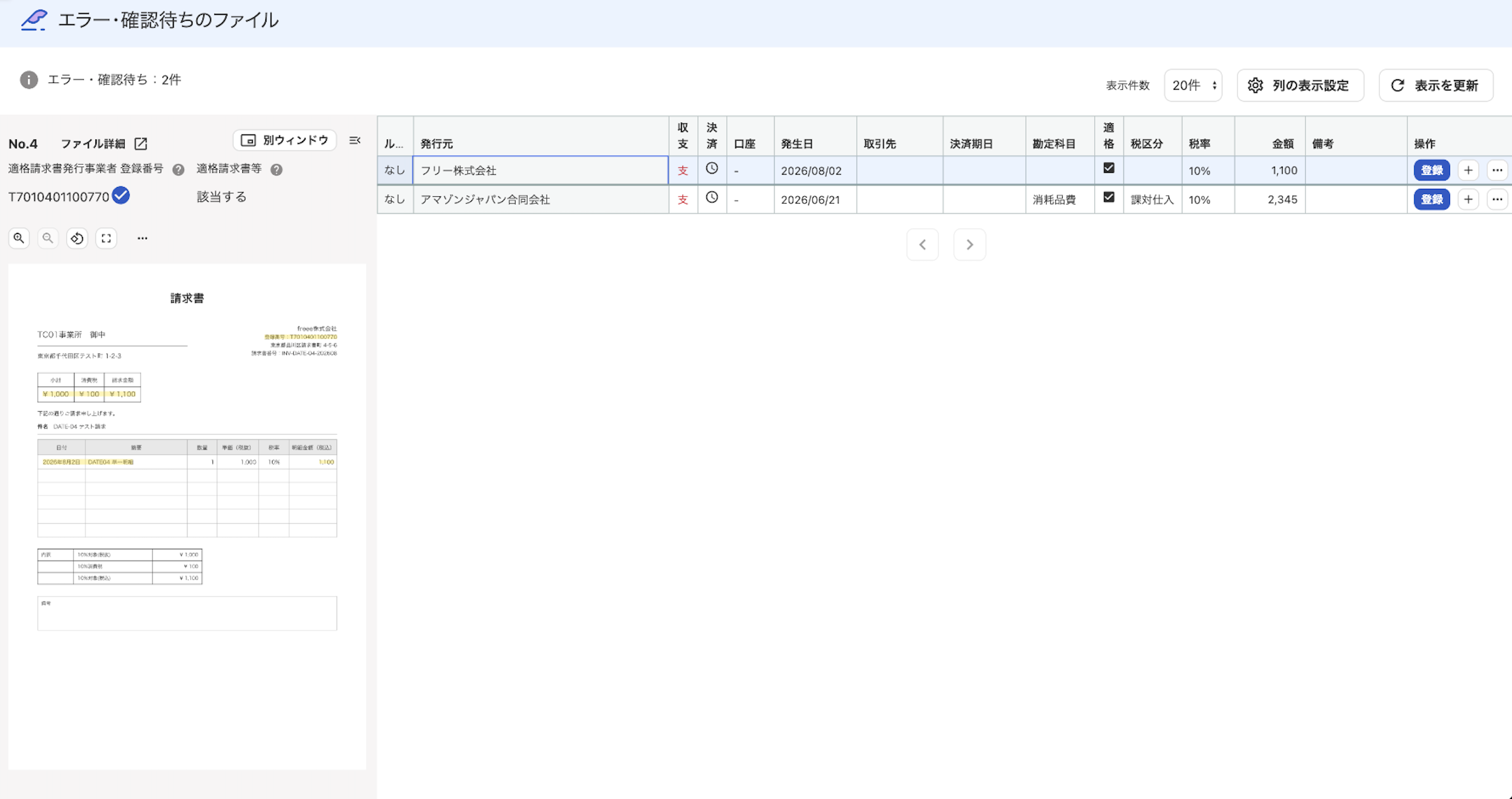Open 列の表示設定 column settings

1300,85
